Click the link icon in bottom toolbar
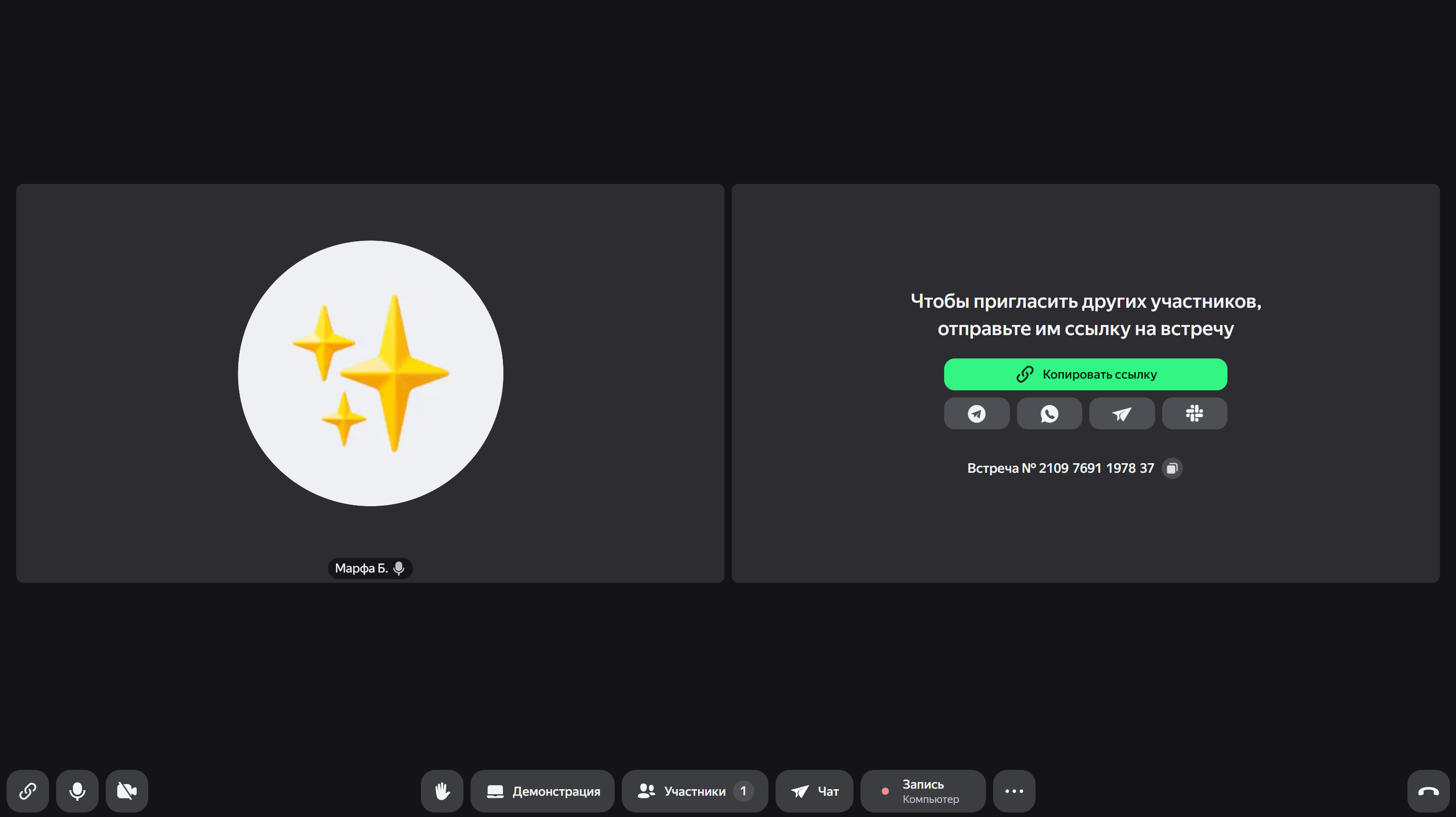 tap(28, 791)
